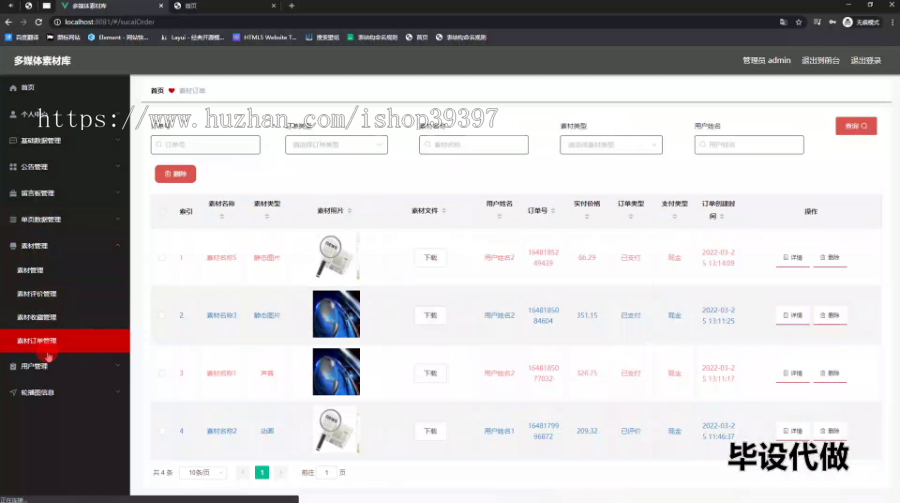
Task: Sort table by 订单号 column arrows
Action: click(x=553, y=211)
